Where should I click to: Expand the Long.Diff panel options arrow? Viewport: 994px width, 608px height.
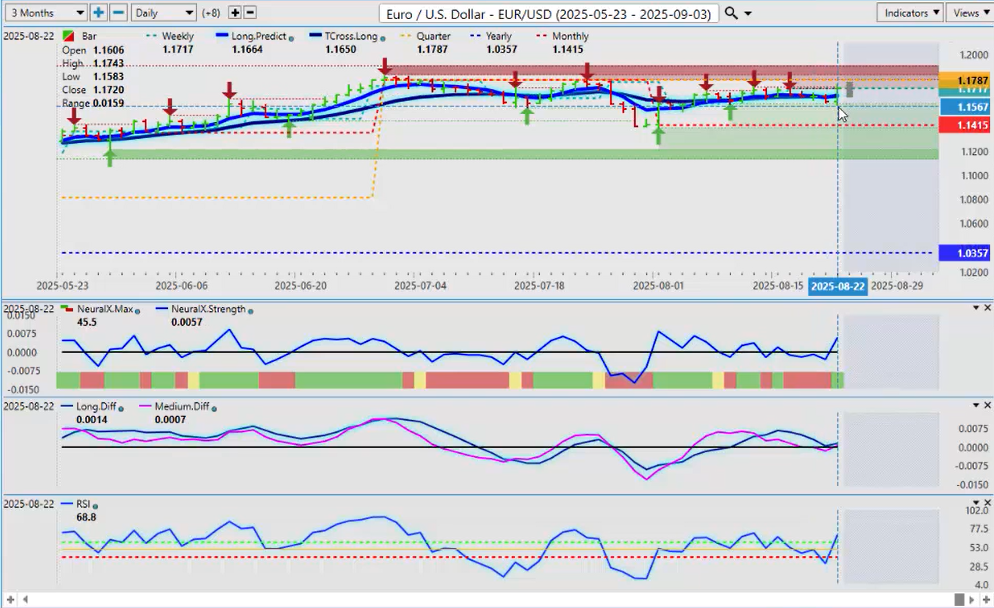976,405
